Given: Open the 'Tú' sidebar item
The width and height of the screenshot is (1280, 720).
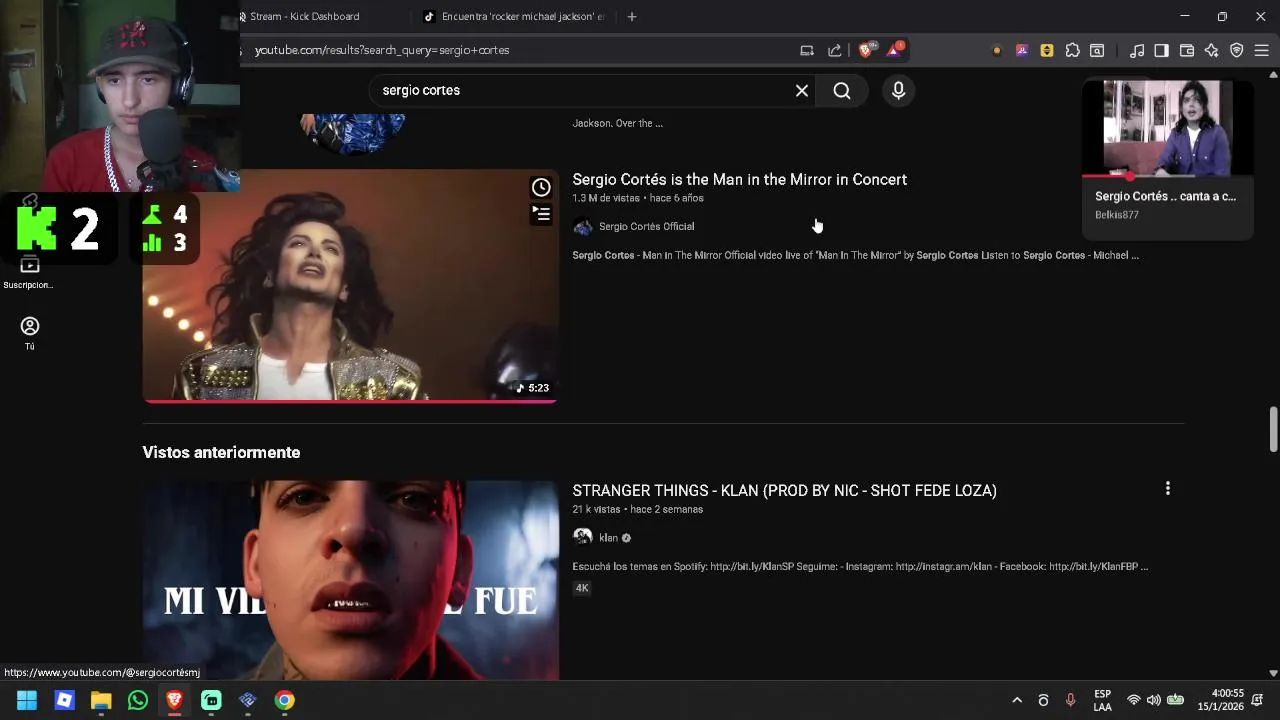Looking at the screenshot, I should click(29, 334).
